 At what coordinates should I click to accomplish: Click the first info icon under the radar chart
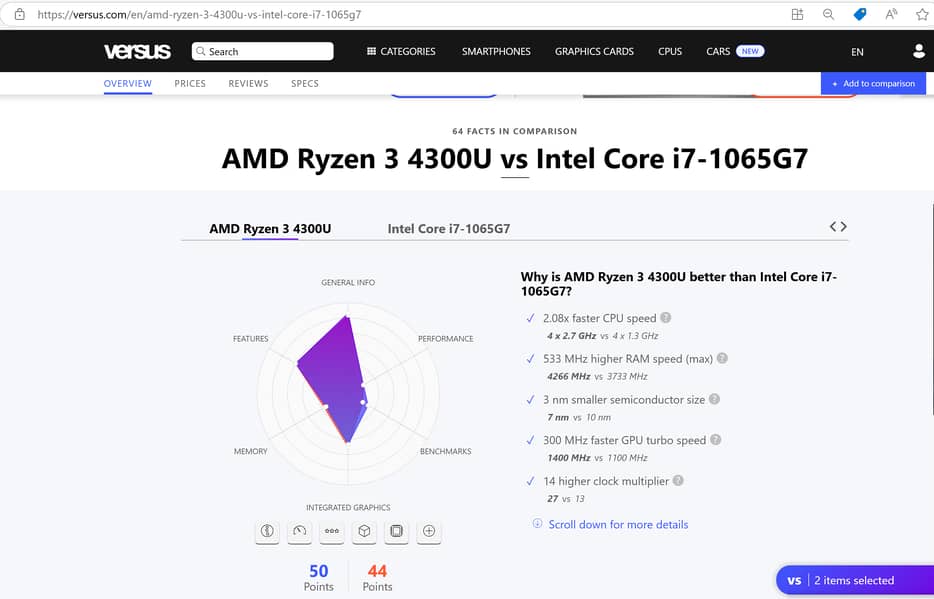pos(267,531)
